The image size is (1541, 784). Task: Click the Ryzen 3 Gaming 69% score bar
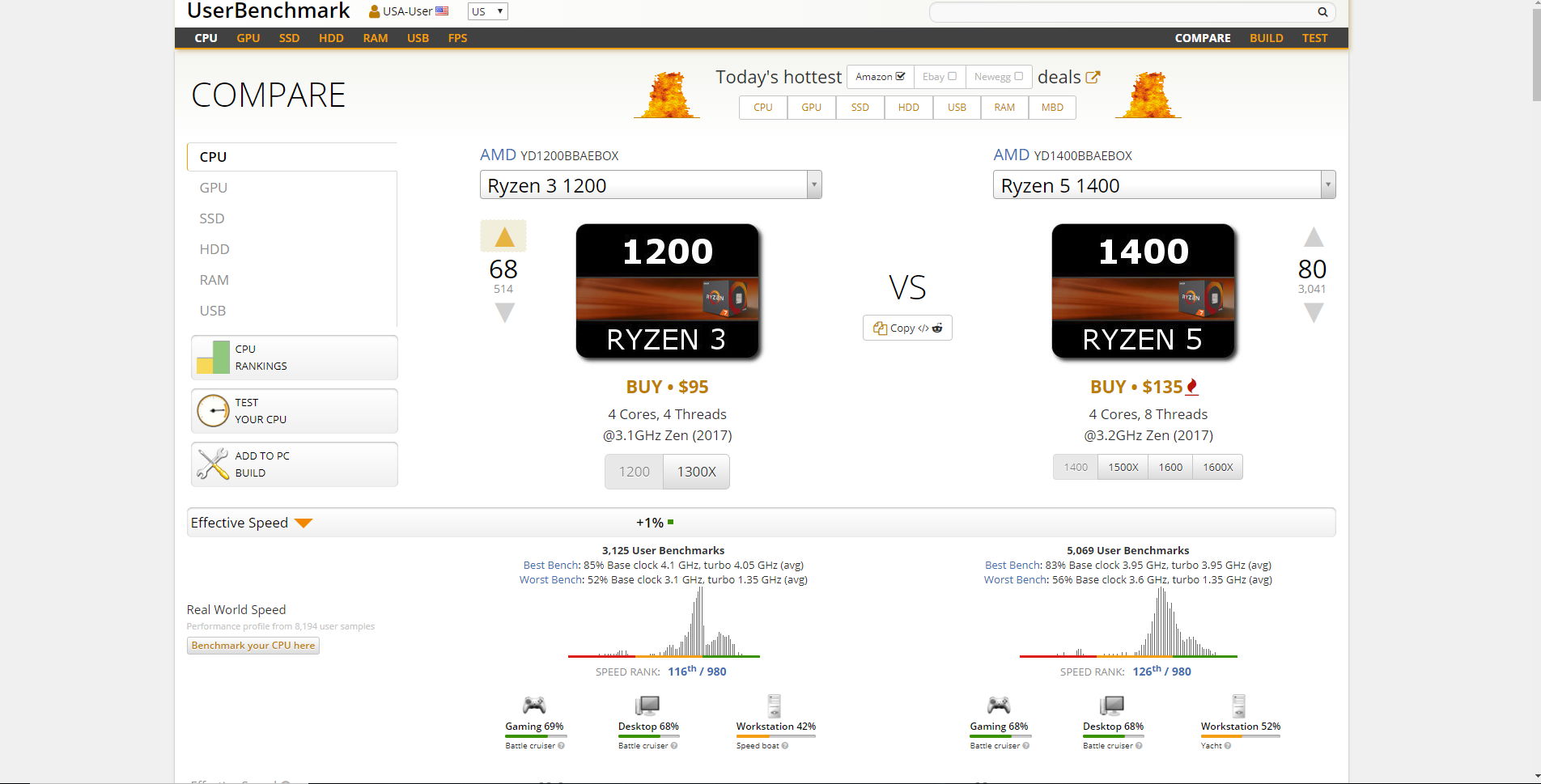pos(536,736)
